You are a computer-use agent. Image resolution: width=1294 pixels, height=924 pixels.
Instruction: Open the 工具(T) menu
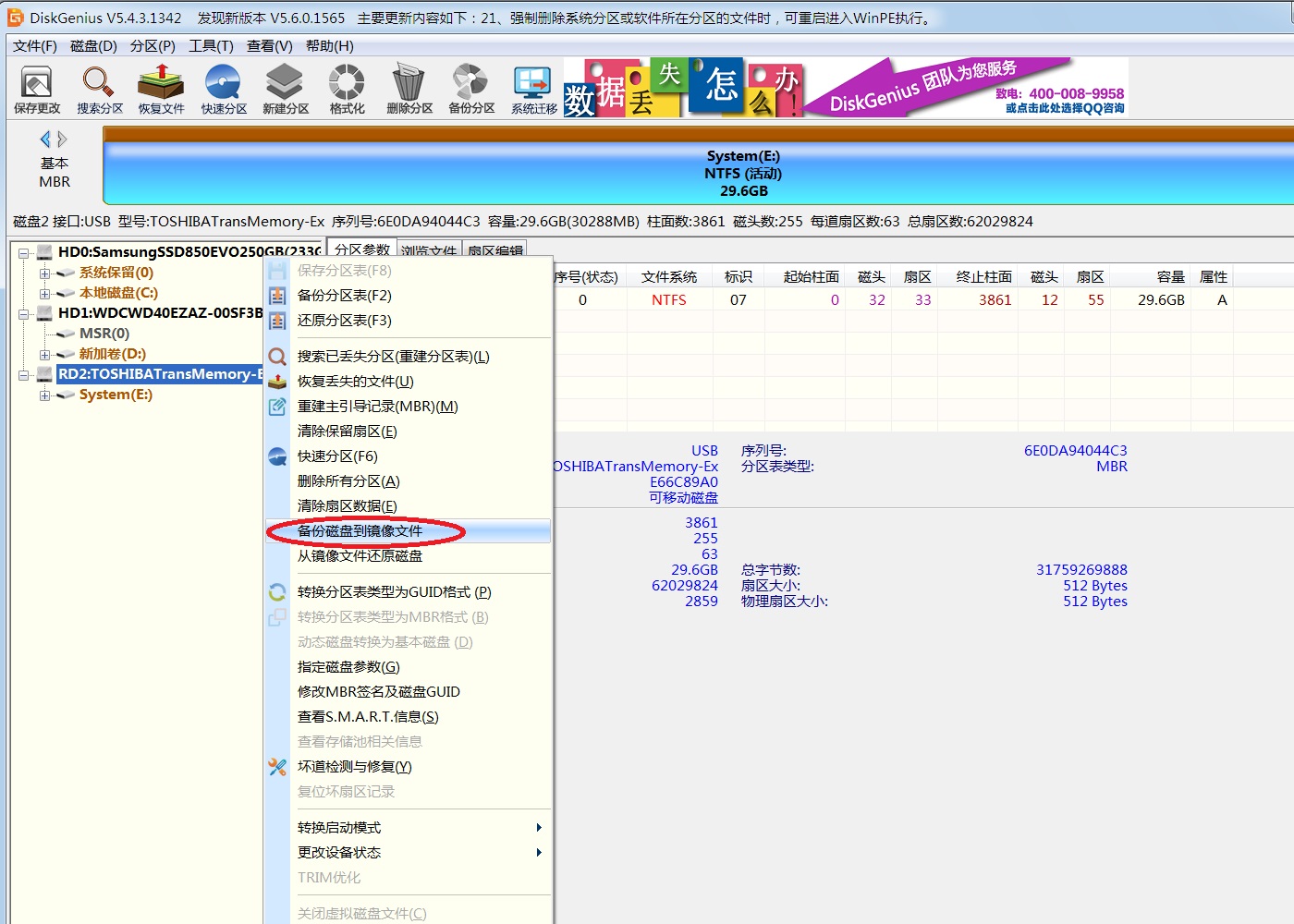tap(211, 46)
